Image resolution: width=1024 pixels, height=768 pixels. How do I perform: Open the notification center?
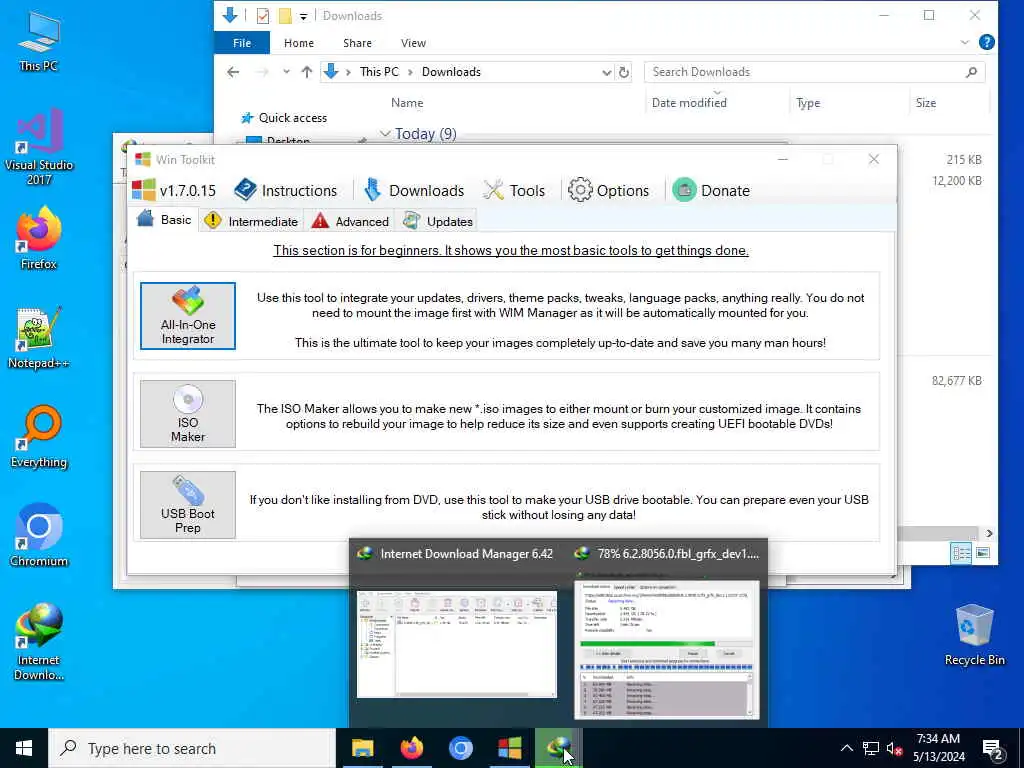(x=992, y=749)
